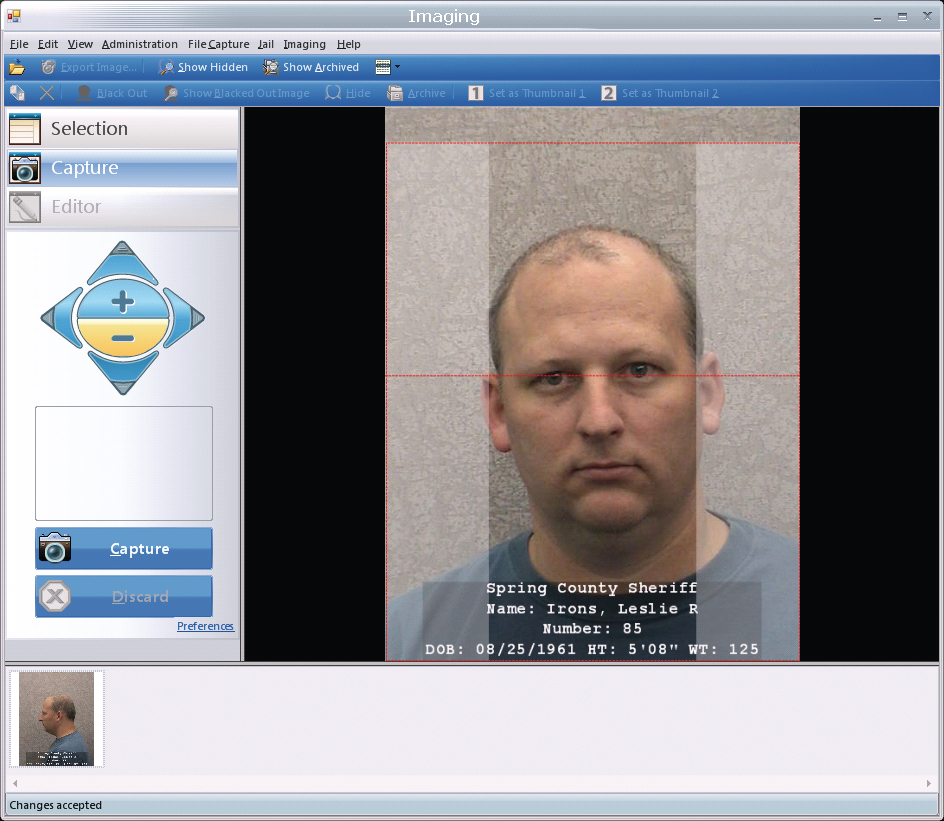944x821 pixels.
Task: Select the Capture panel tab
Action: pos(122,168)
